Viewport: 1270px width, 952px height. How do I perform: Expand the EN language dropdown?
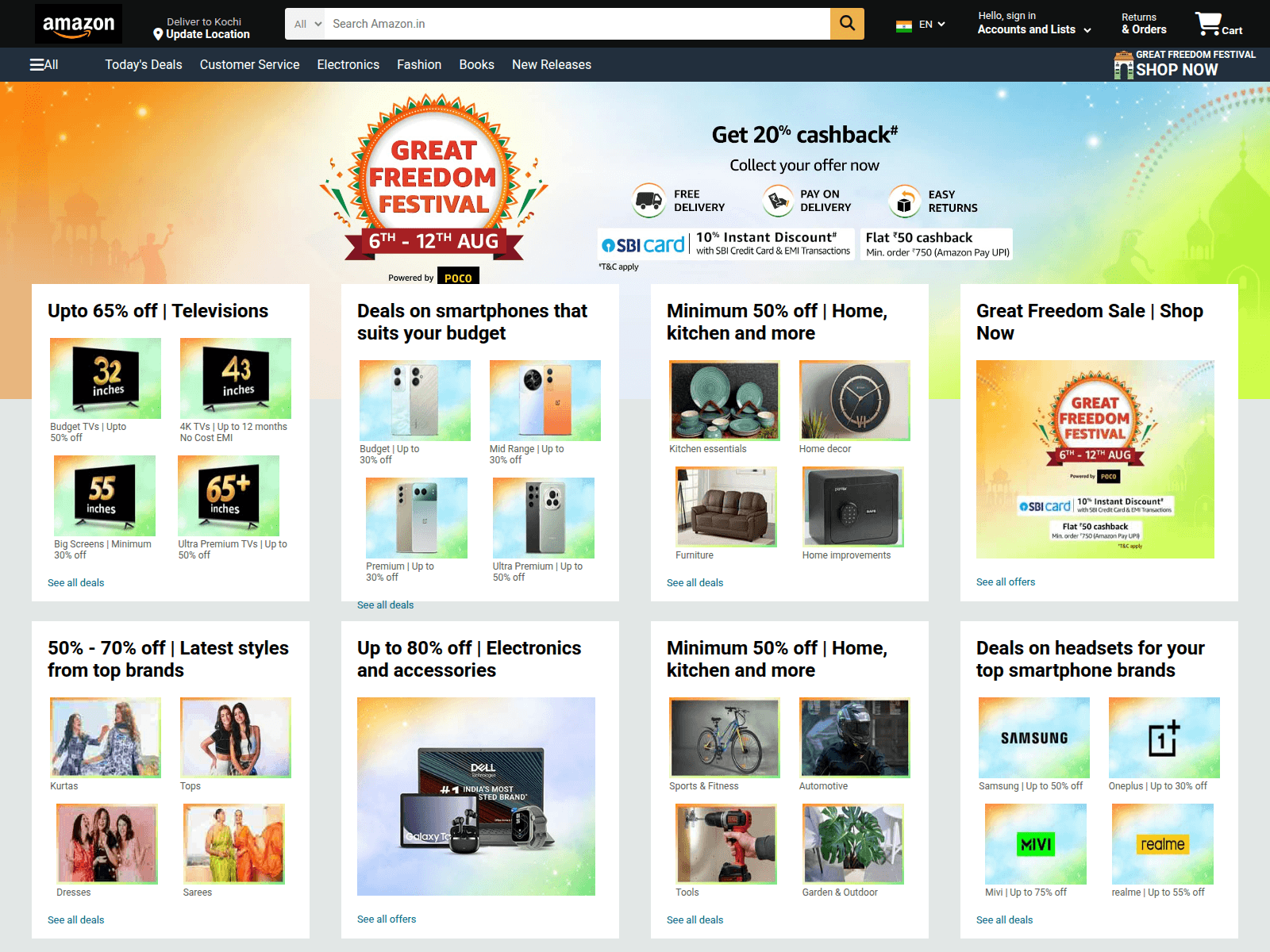932,25
